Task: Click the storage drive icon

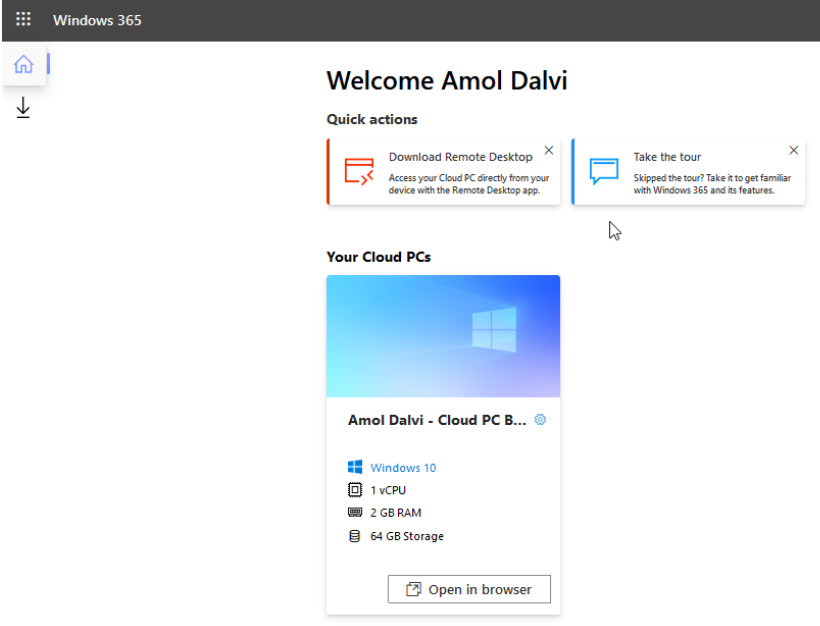Action: coord(355,535)
